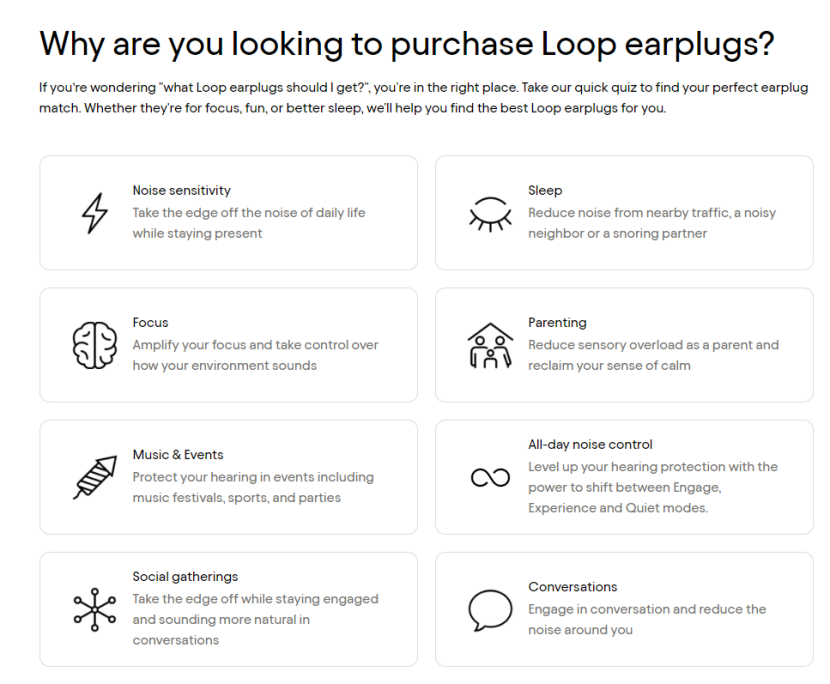Click 'Amplify your focus' description text
The image size is (830, 684).
tap(255, 355)
